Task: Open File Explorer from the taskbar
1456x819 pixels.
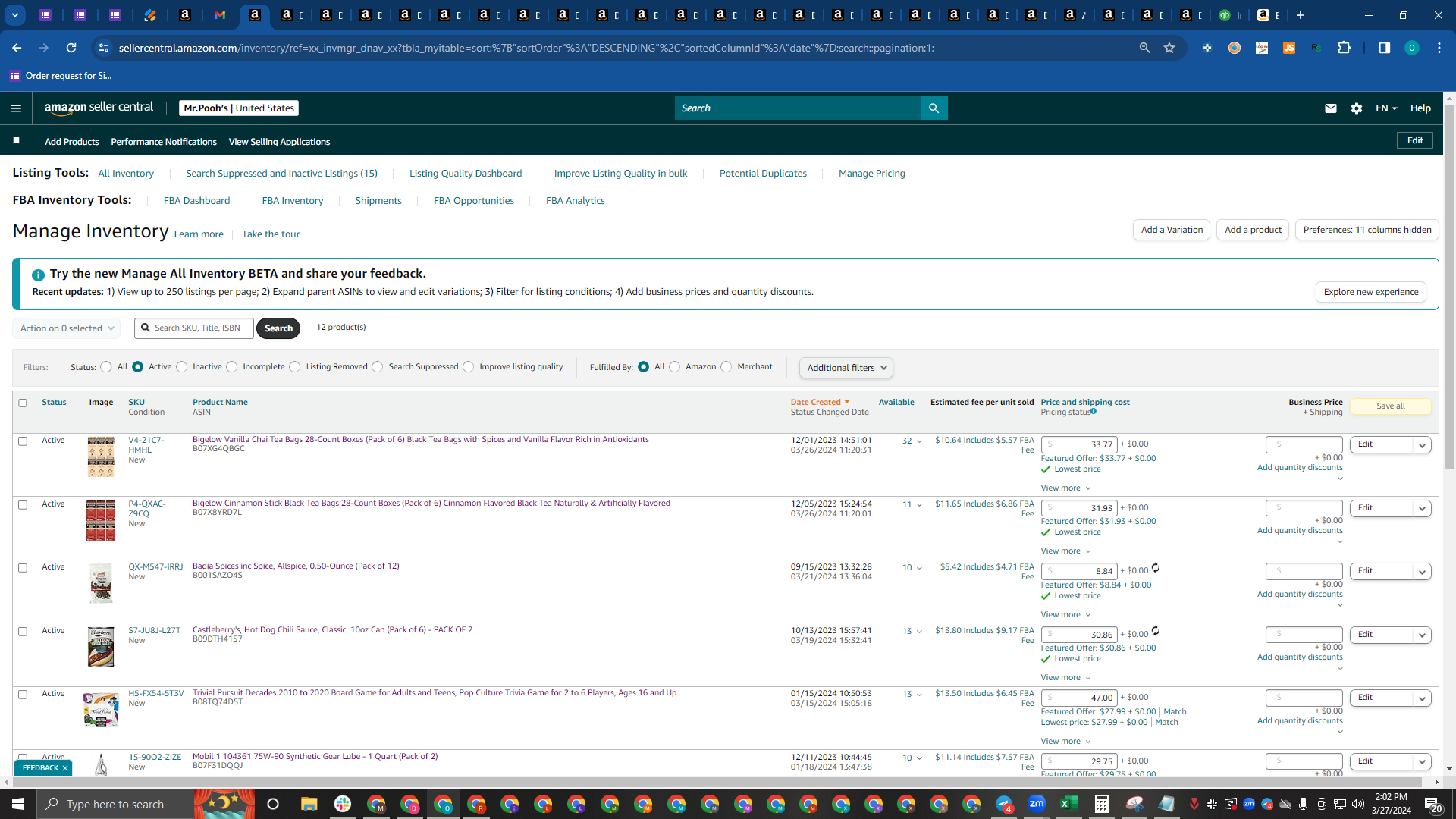Action: click(x=309, y=804)
